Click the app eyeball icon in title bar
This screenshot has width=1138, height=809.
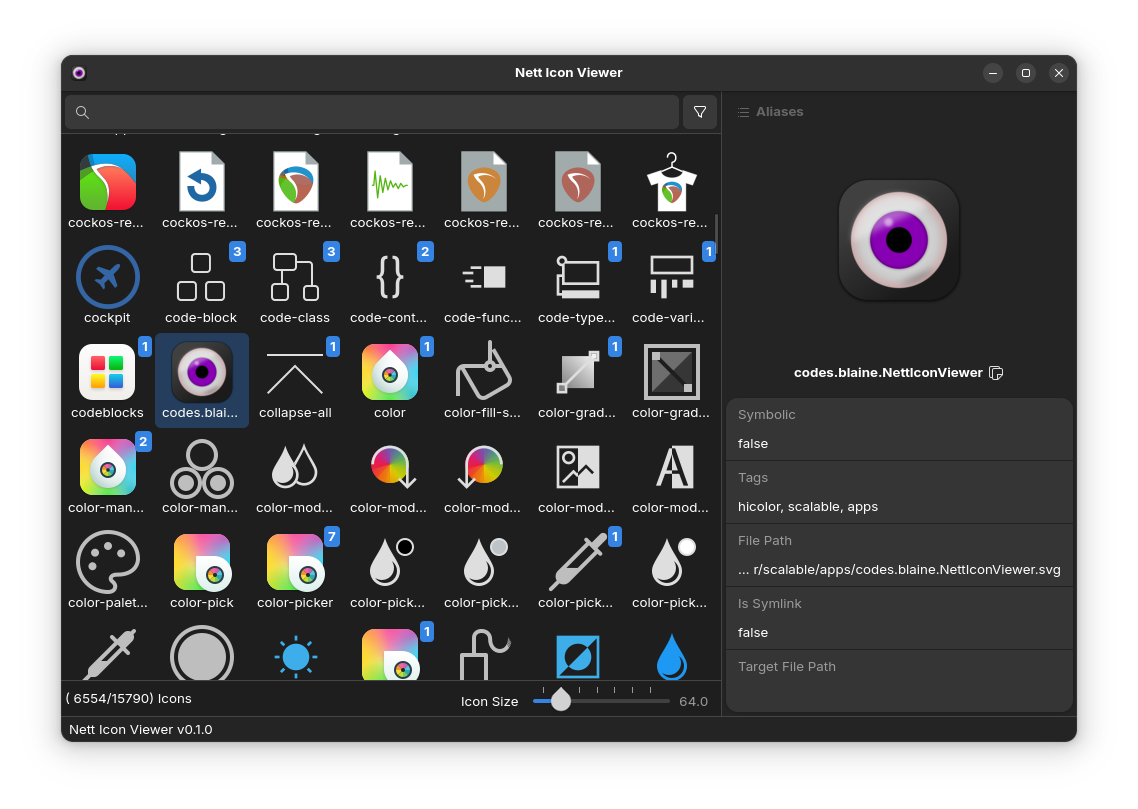click(79, 73)
